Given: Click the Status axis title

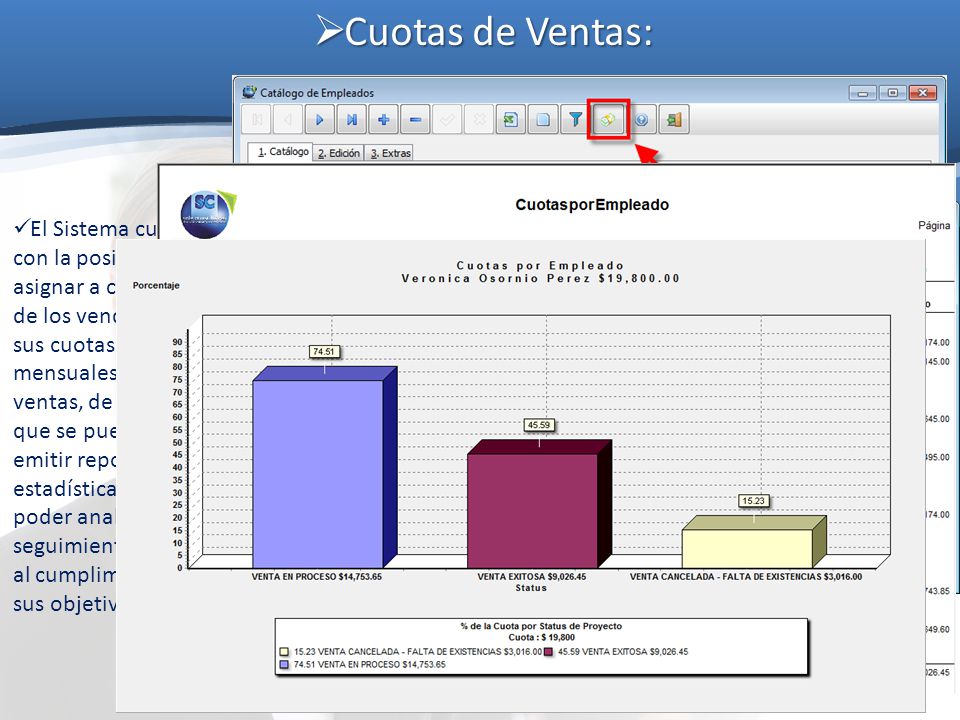Looking at the screenshot, I should 531,588.
